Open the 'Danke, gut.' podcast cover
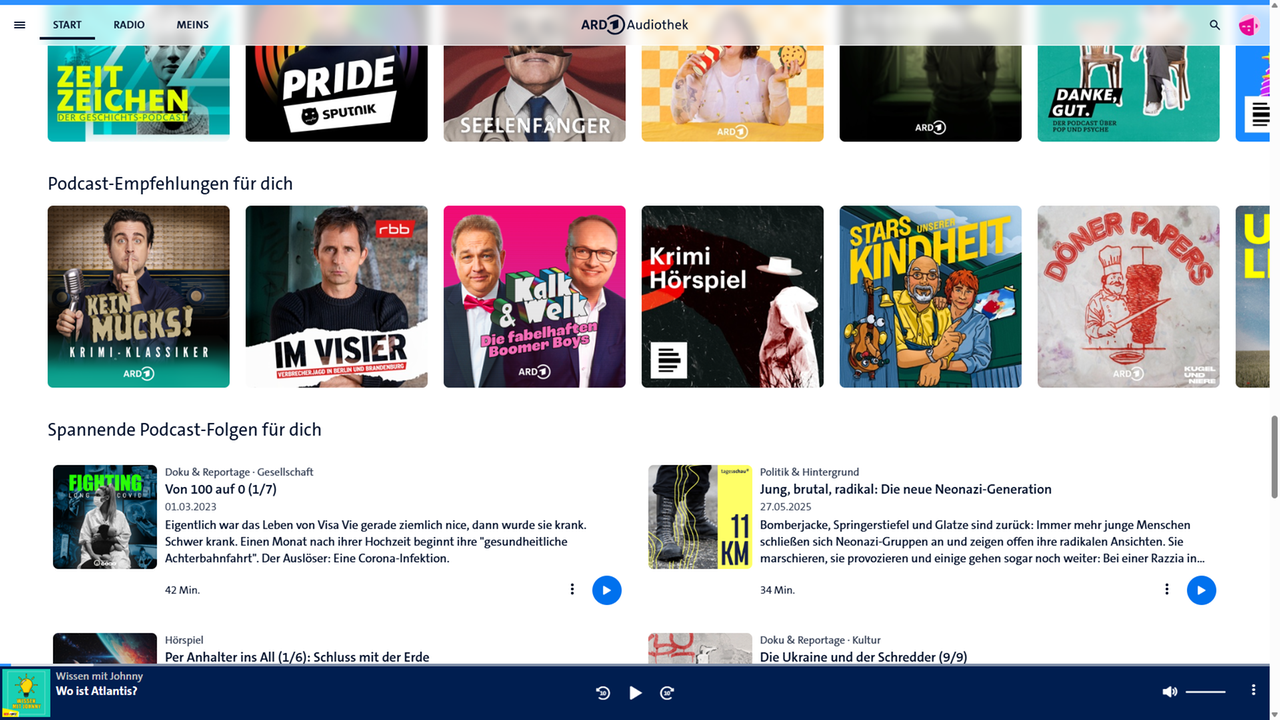 1129,92
